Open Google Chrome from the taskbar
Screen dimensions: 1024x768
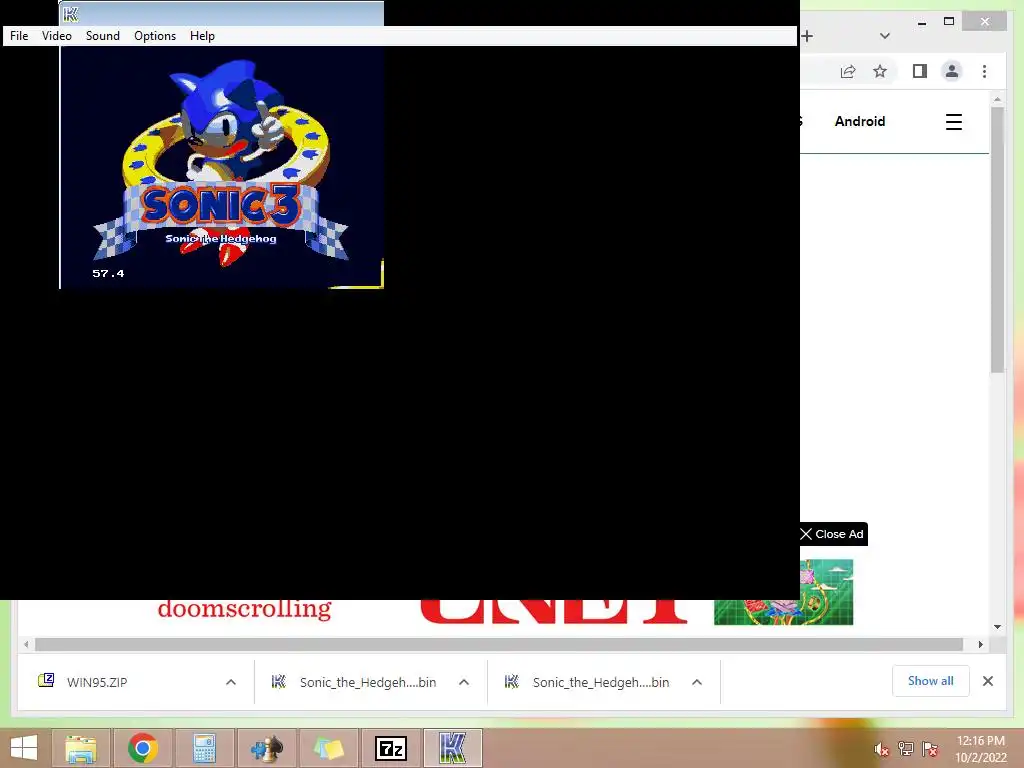click(x=142, y=748)
